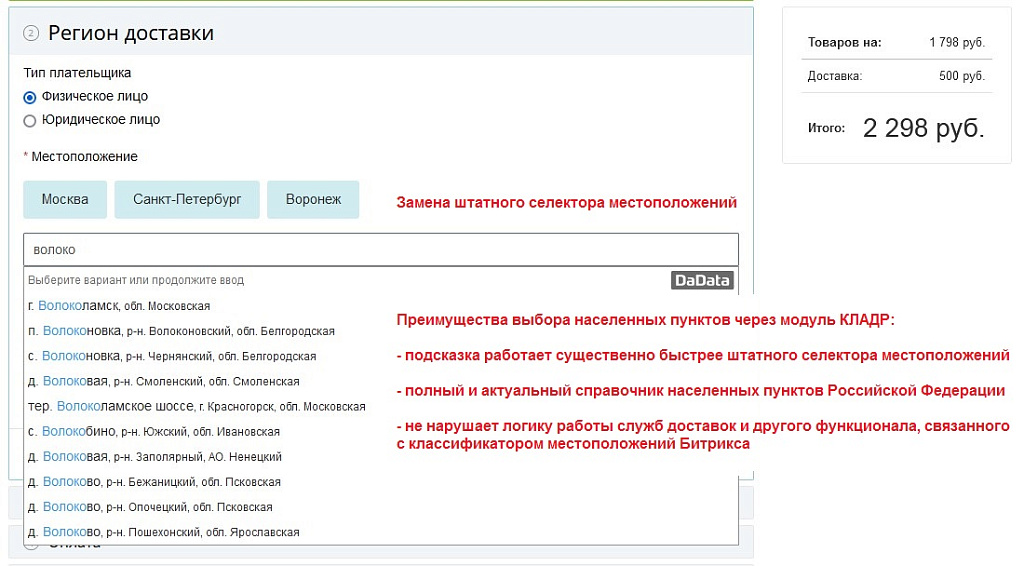The image size is (1024, 566).
Task: Click the step 2 circle icon
Action: coord(31,34)
